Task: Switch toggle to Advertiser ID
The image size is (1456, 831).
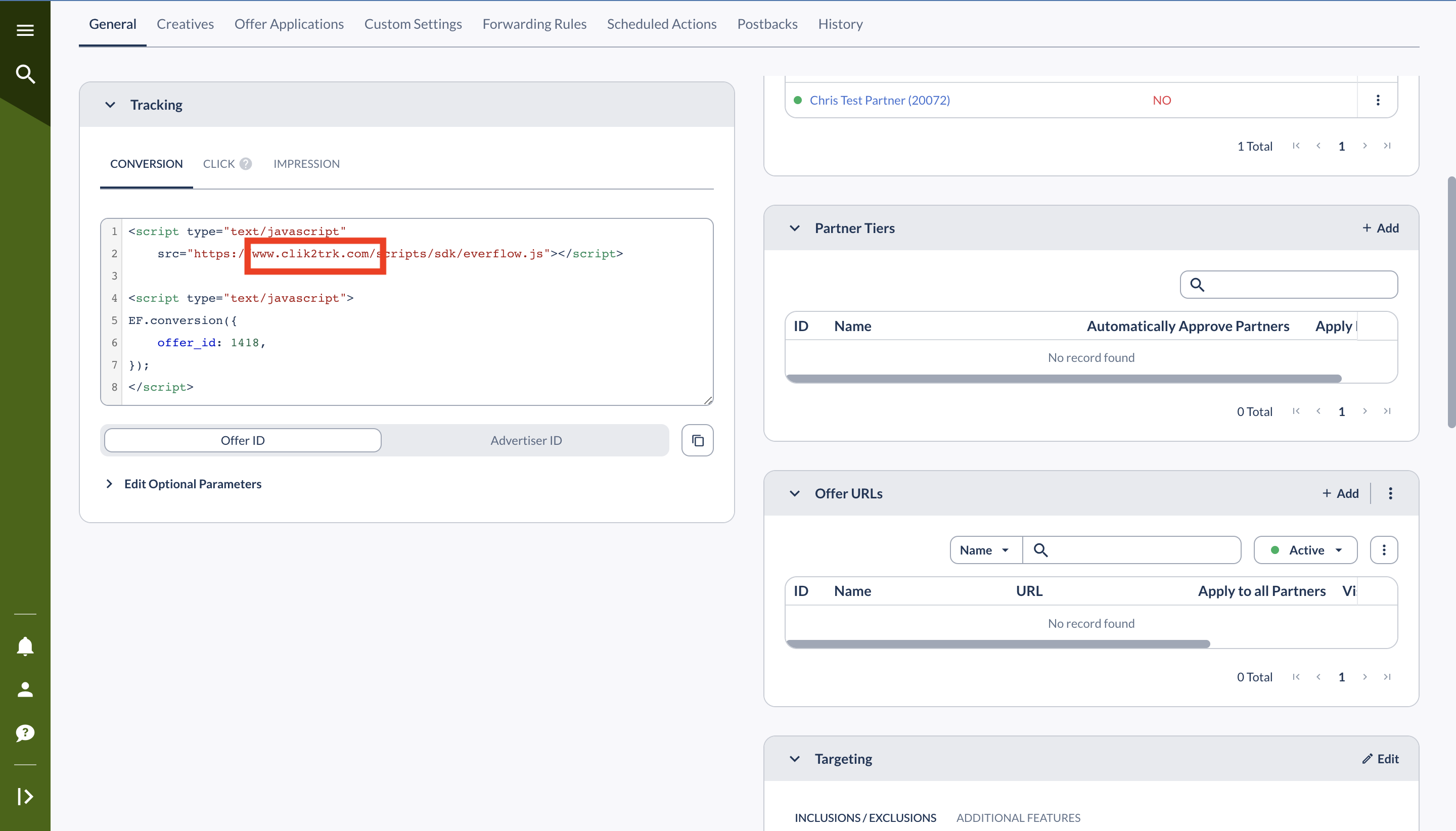Action: pyautogui.click(x=526, y=440)
